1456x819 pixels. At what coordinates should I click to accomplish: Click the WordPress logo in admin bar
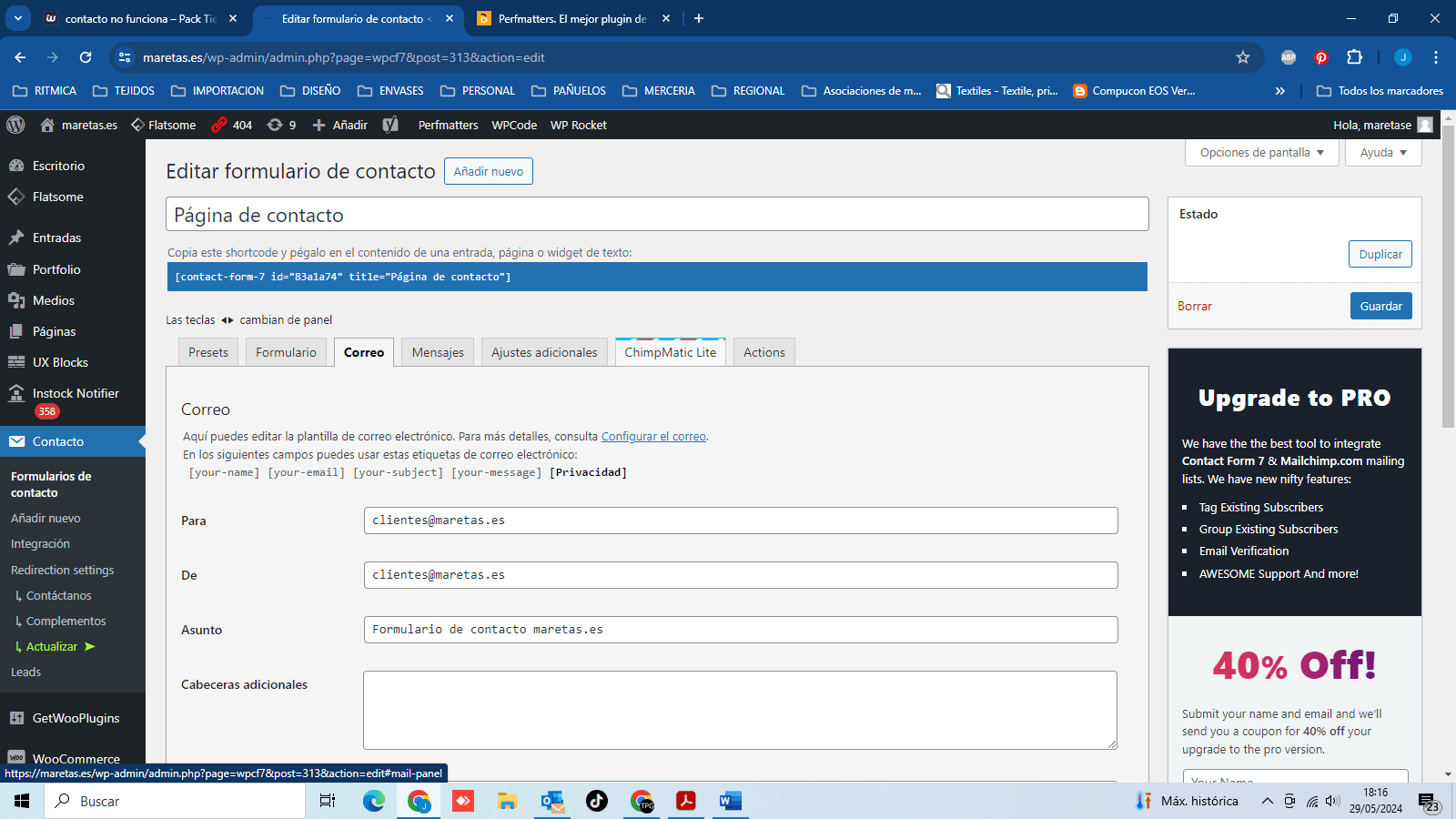[15, 125]
